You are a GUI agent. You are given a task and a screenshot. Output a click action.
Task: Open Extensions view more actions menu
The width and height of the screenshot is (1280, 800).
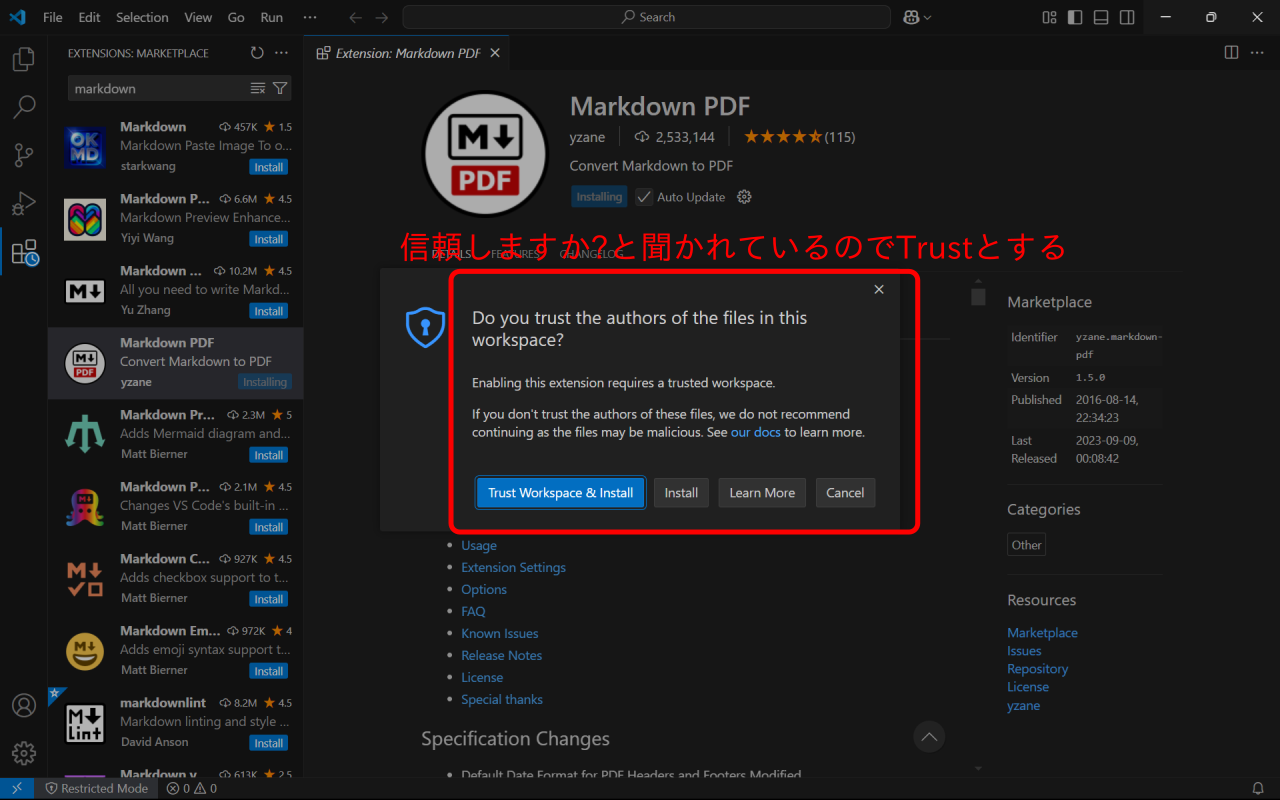click(x=282, y=53)
